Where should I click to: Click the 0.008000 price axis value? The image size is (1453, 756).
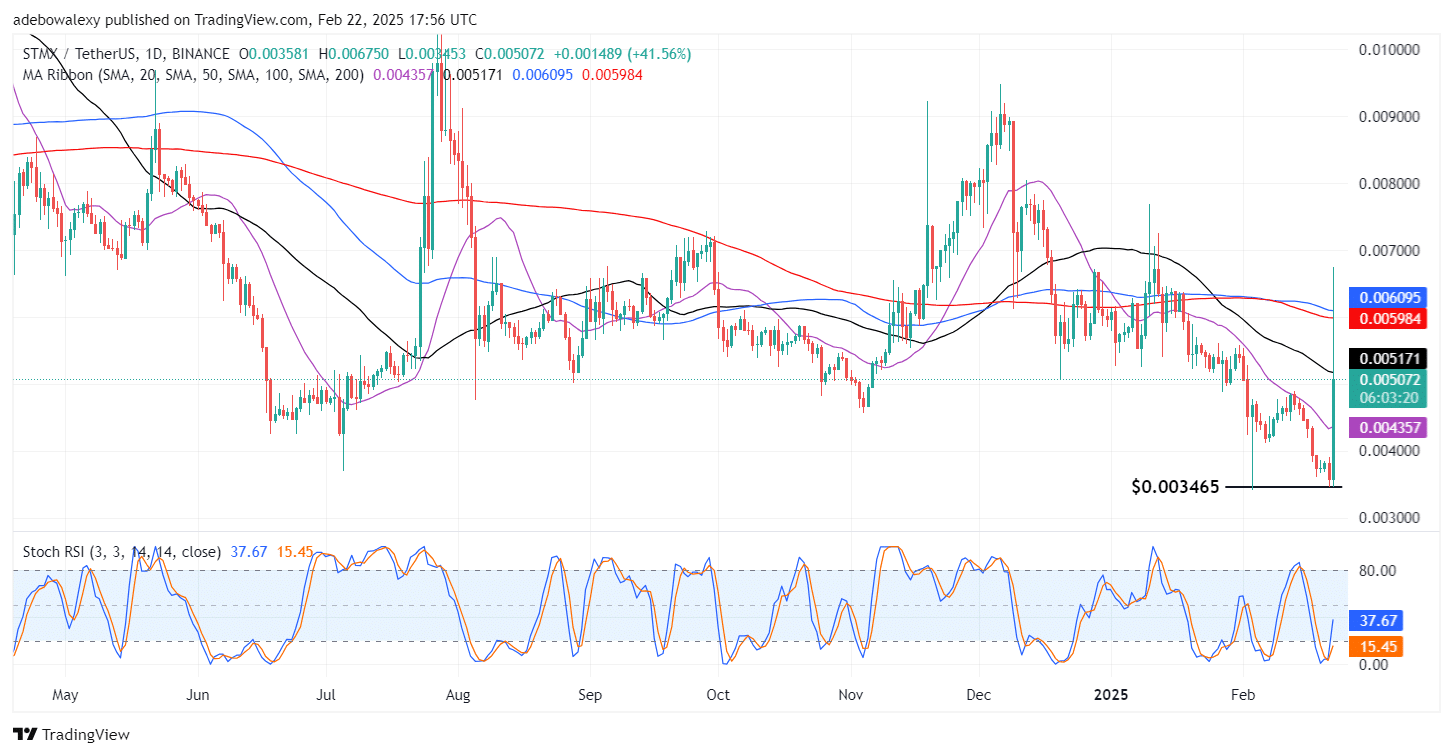1391,184
